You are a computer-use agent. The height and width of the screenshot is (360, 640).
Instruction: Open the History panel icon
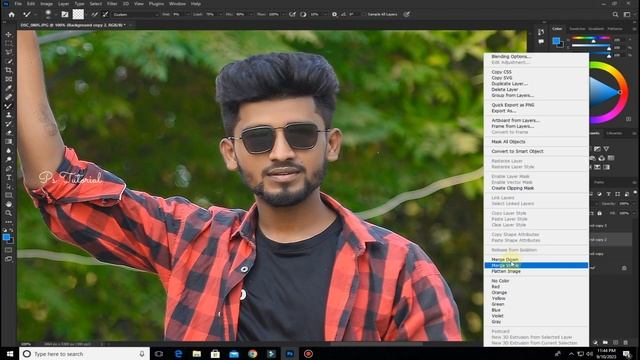pyautogui.click(x=541, y=32)
